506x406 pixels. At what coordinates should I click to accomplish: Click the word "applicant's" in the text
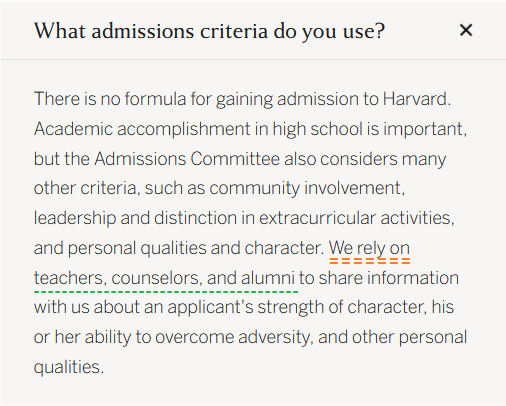(210, 307)
